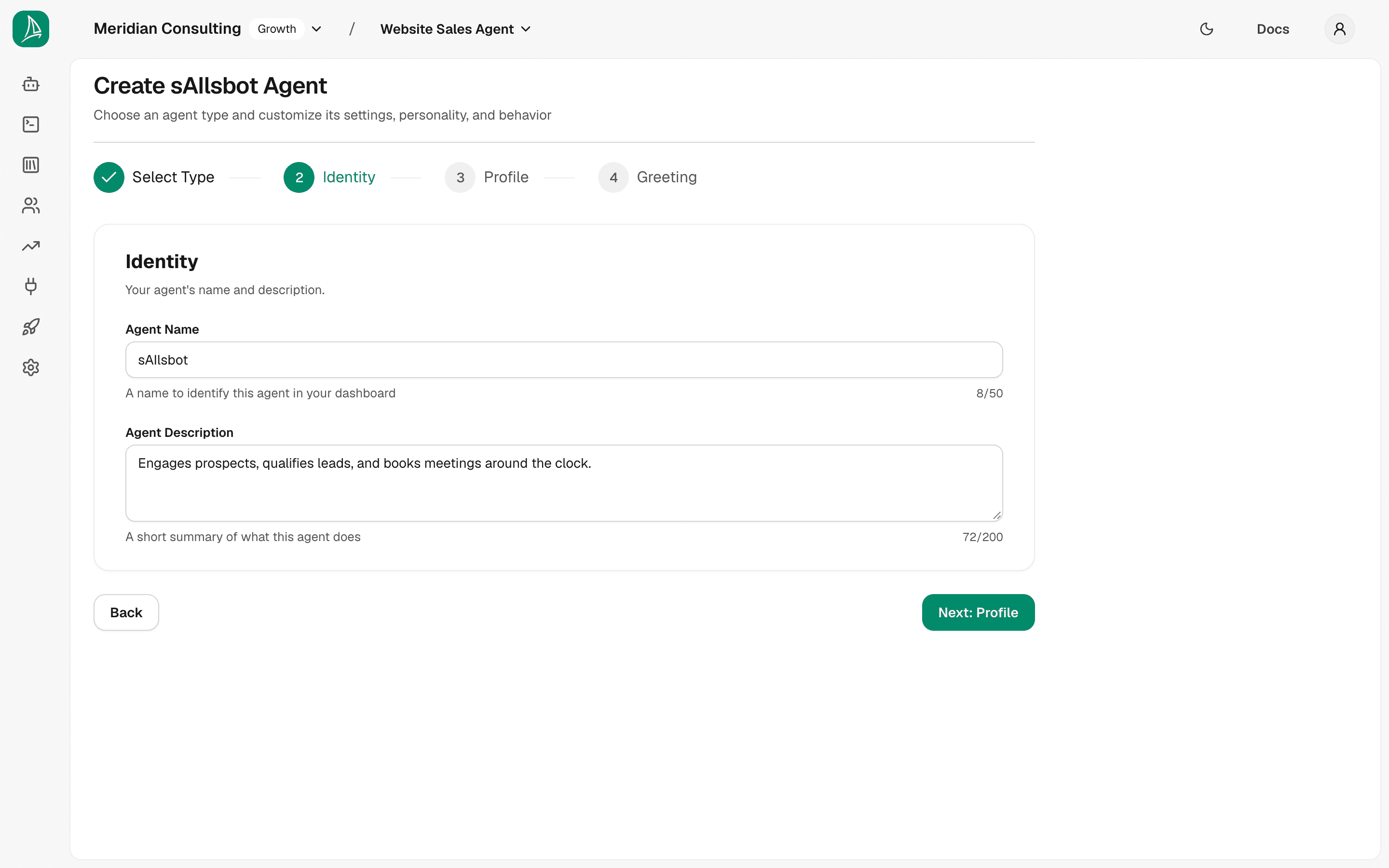Open the Docs link
This screenshot has width=1389, height=868.
tap(1272, 29)
